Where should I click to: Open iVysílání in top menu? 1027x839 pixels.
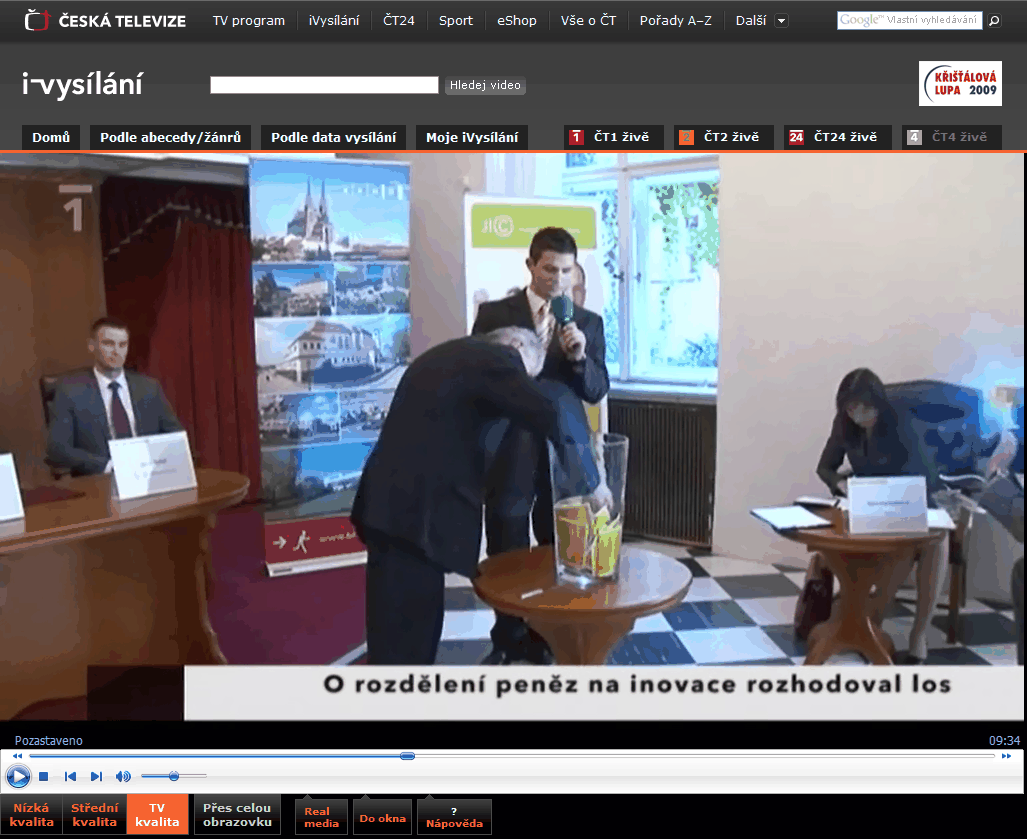(x=334, y=20)
